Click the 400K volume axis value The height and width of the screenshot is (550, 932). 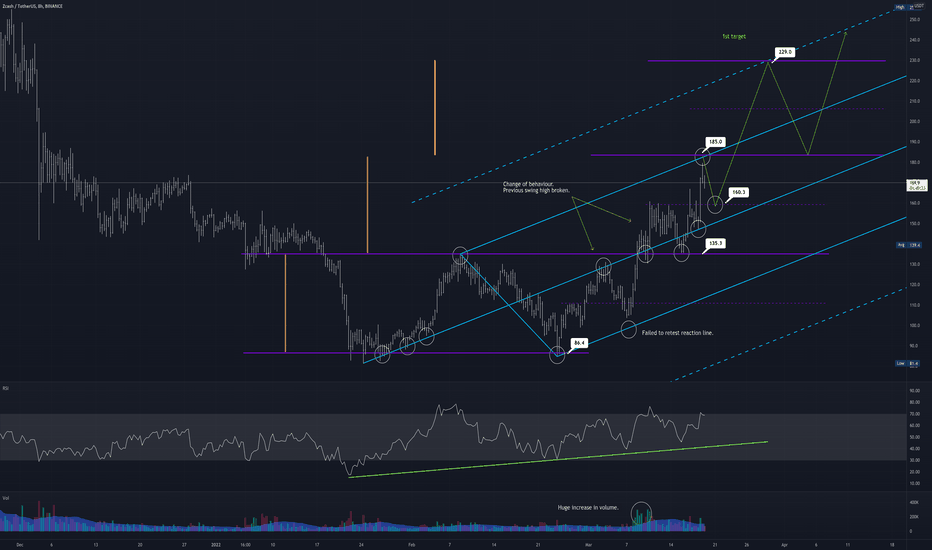(914, 503)
